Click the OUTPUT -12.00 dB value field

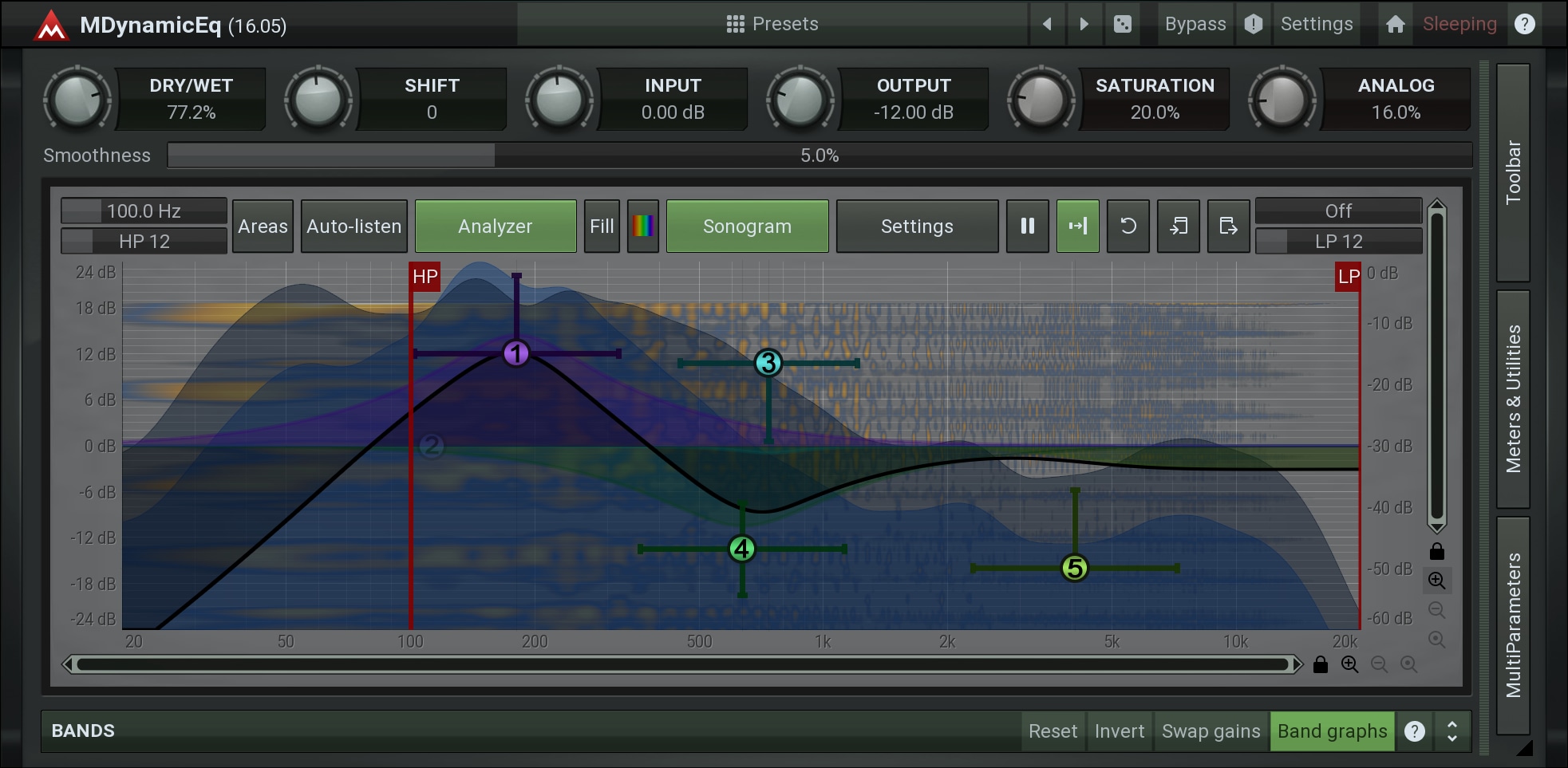tap(914, 112)
